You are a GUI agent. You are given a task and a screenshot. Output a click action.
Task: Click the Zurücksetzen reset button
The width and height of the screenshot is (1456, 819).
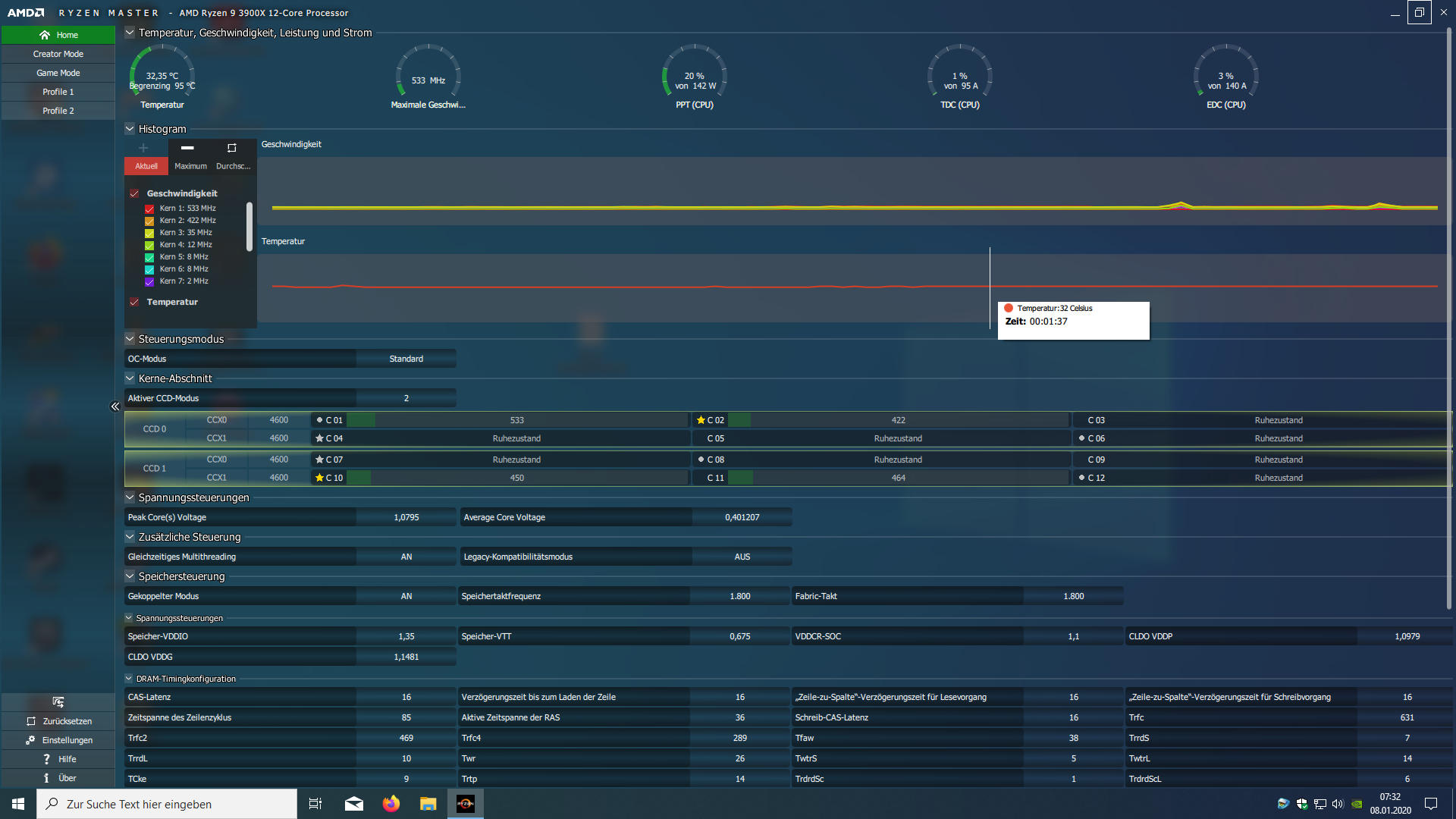coord(58,721)
